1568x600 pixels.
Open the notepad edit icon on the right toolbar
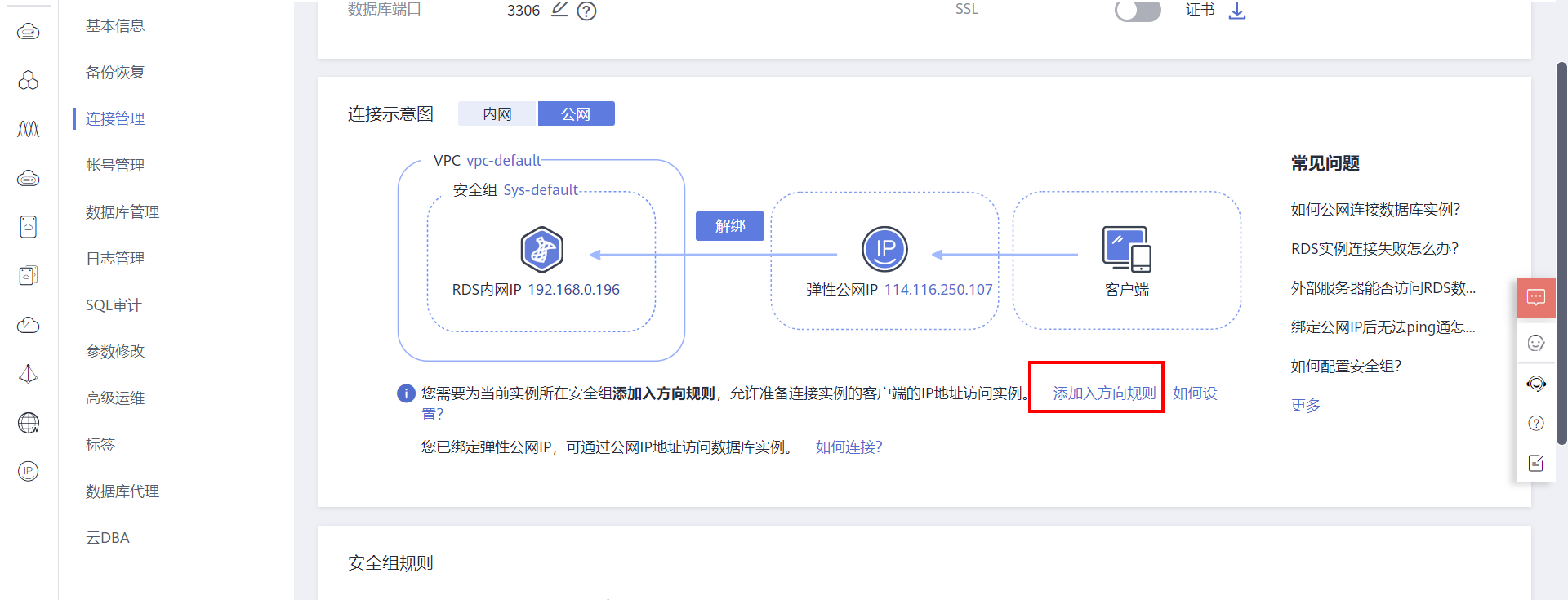click(x=1536, y=463)
